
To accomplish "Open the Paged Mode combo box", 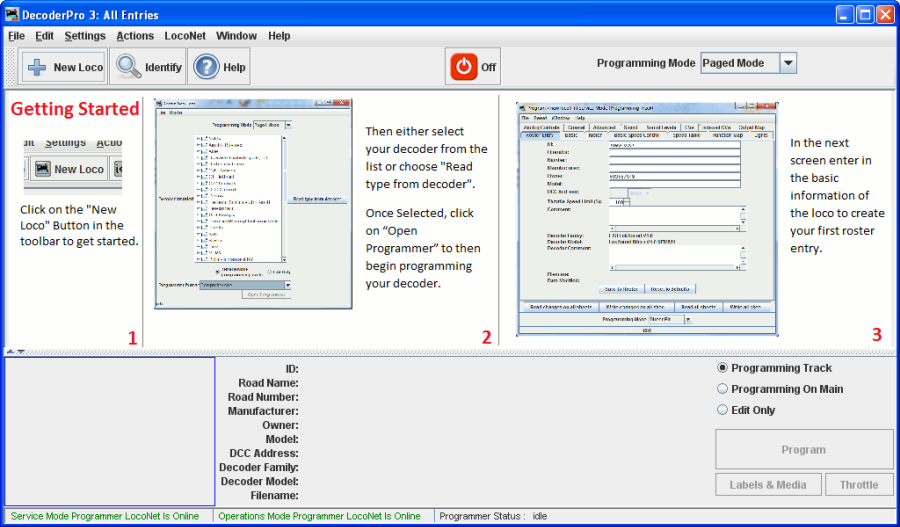I will (738, 63).
